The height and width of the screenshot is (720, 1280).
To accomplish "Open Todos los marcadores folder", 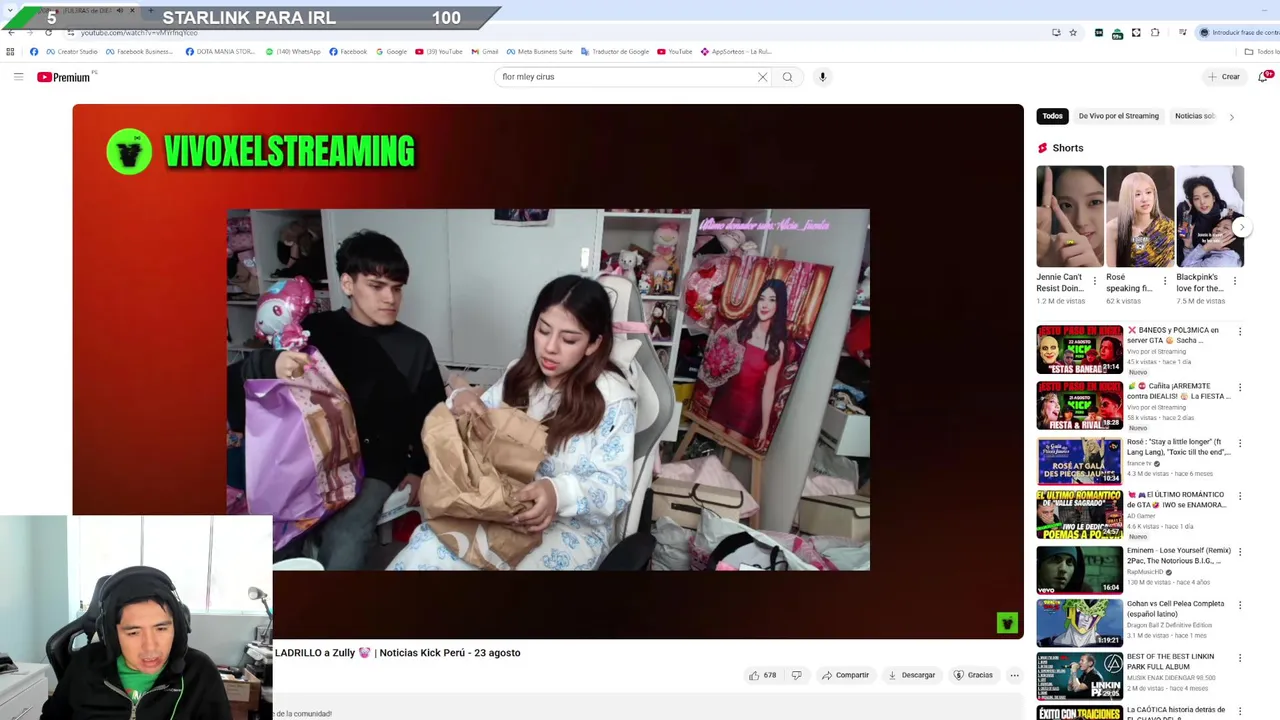I will [1262, 51].
